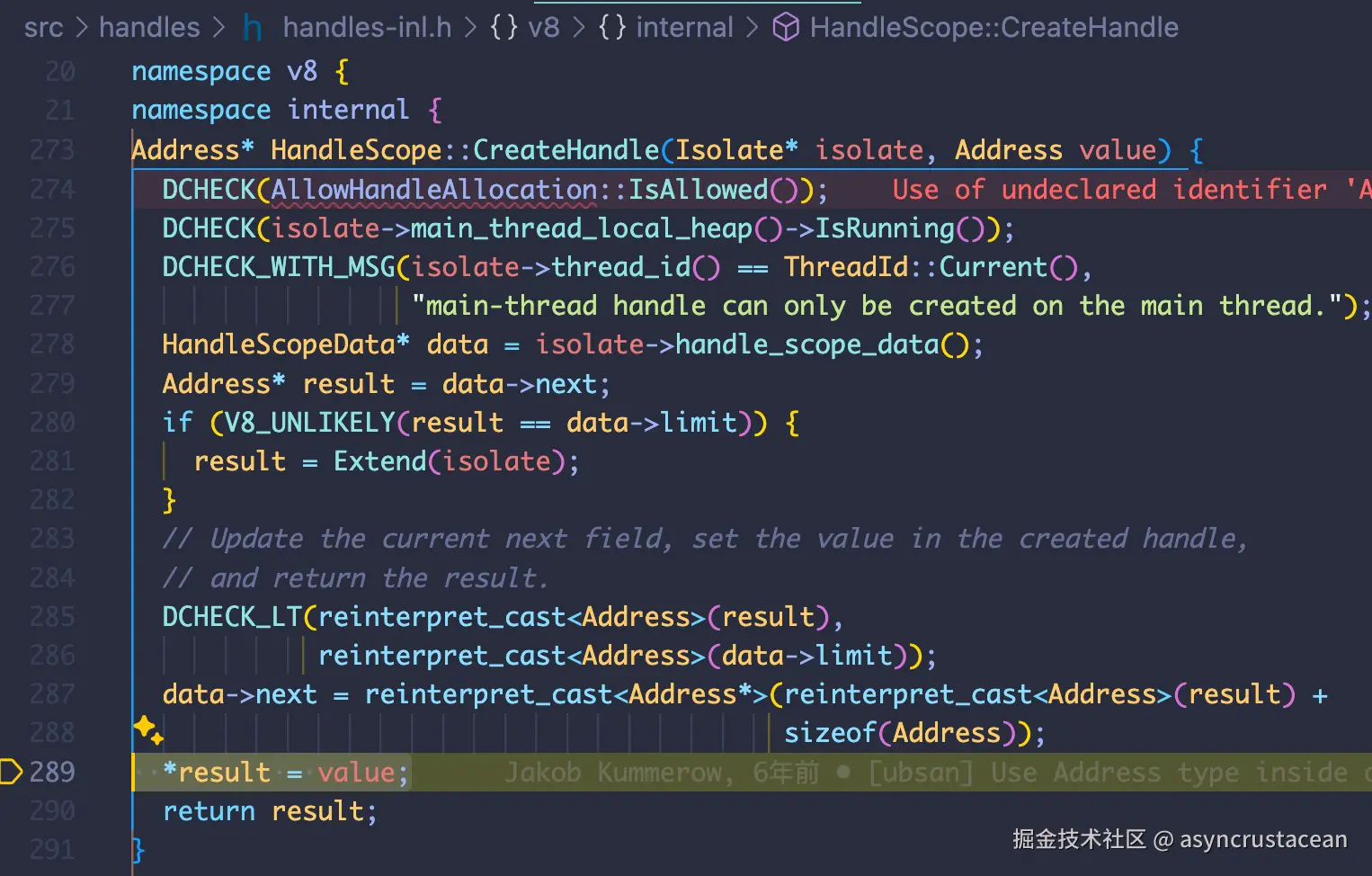The image size is (1372, 876).
Task: Click breadcrumb chevron after v8
Action: [578, 28]
